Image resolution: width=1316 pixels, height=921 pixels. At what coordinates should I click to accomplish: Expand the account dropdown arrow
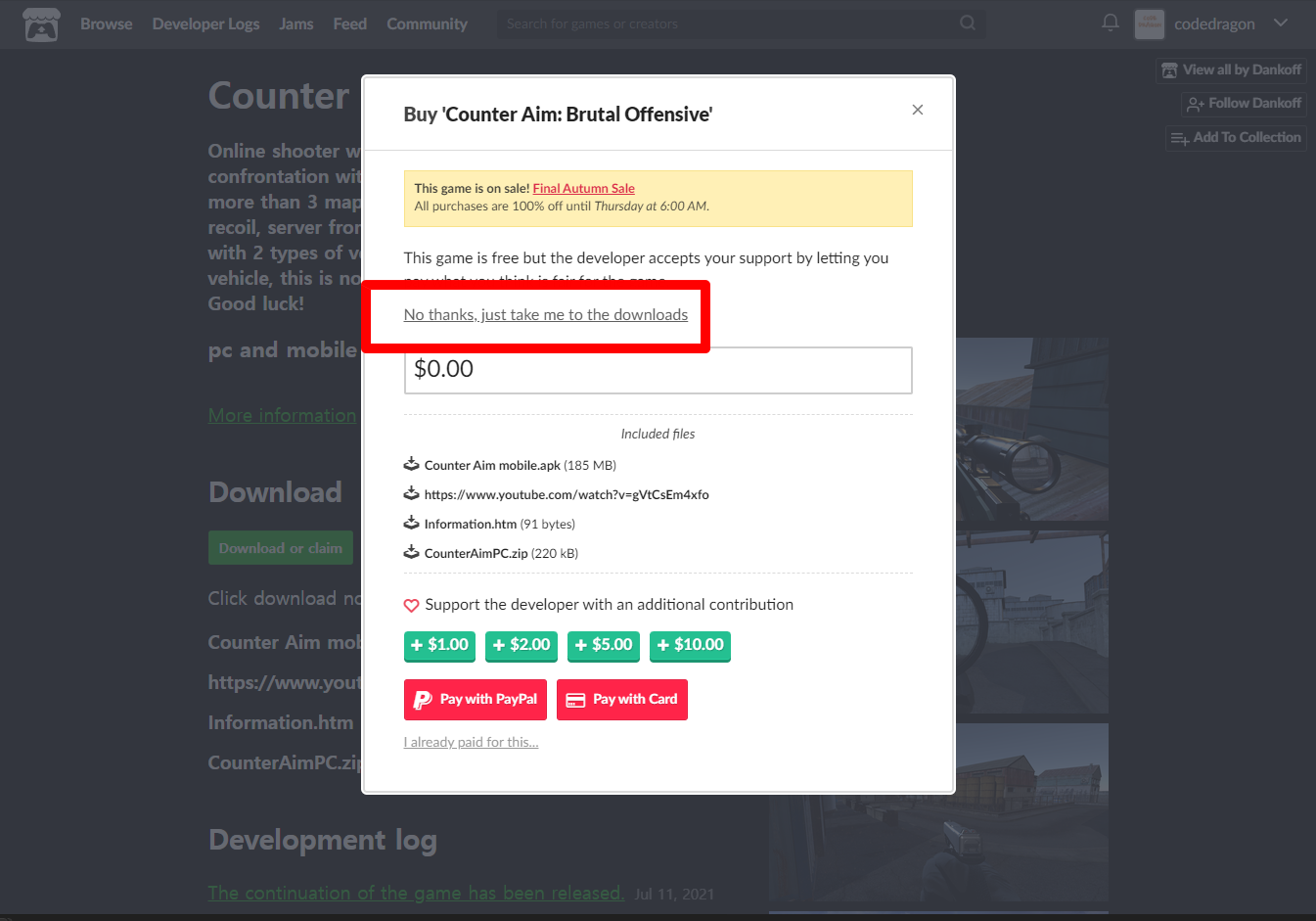[1281, 23]
